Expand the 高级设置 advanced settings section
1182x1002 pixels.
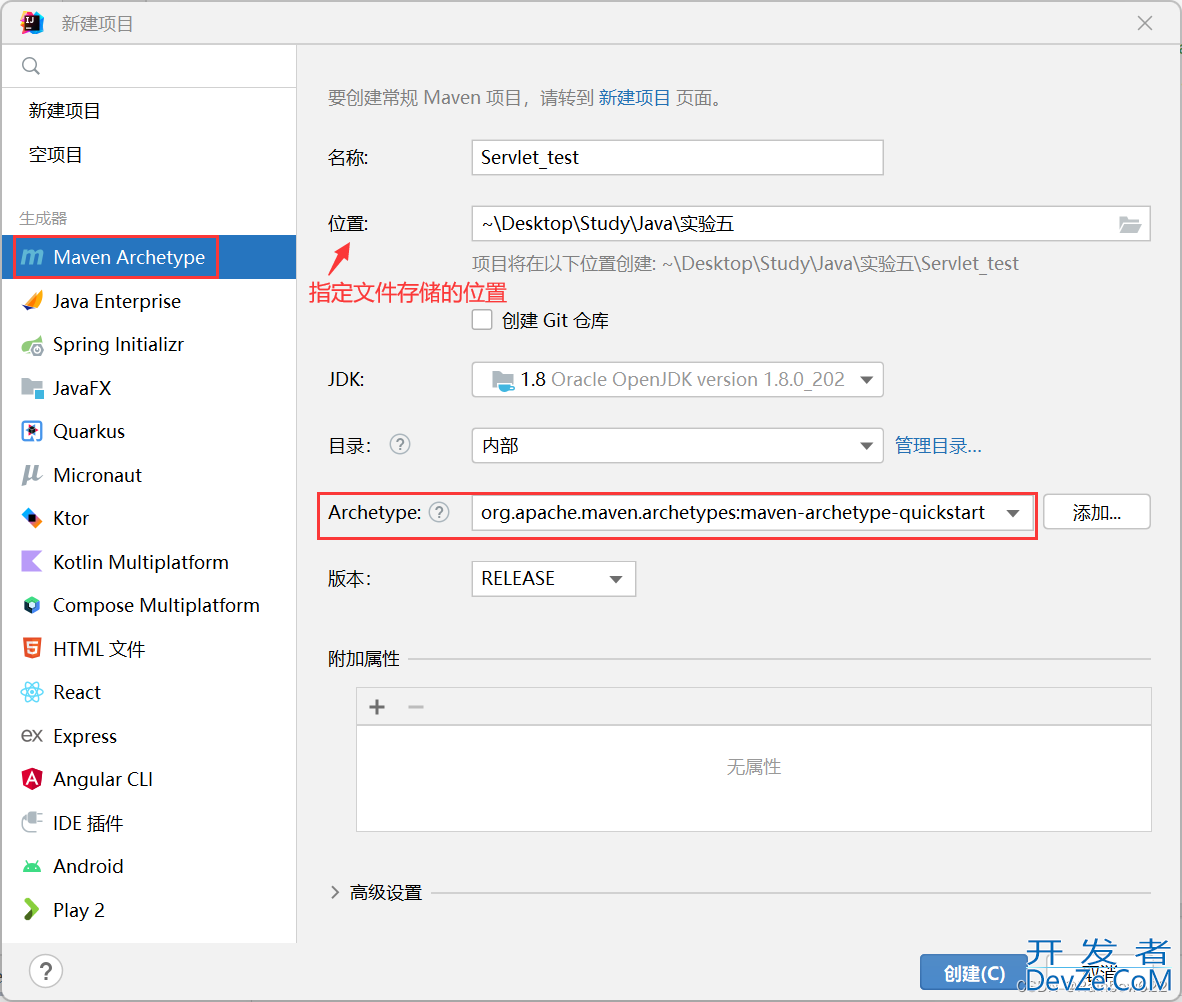point(335,893)
